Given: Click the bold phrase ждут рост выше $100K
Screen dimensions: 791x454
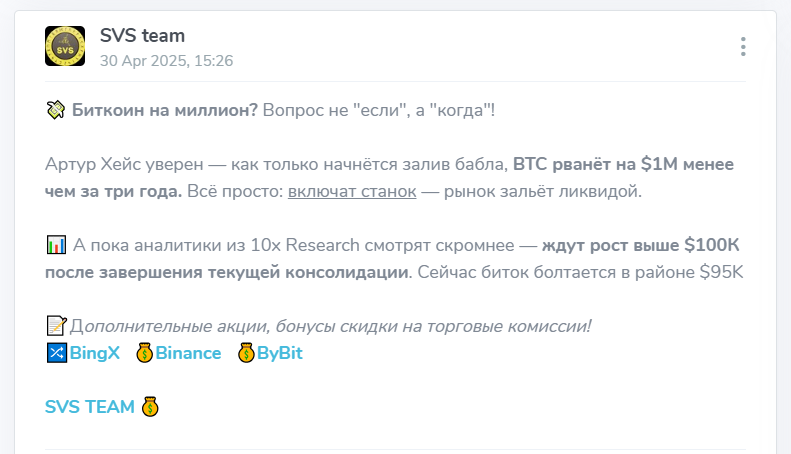Looking at the screenshot, I should point(641,245).
